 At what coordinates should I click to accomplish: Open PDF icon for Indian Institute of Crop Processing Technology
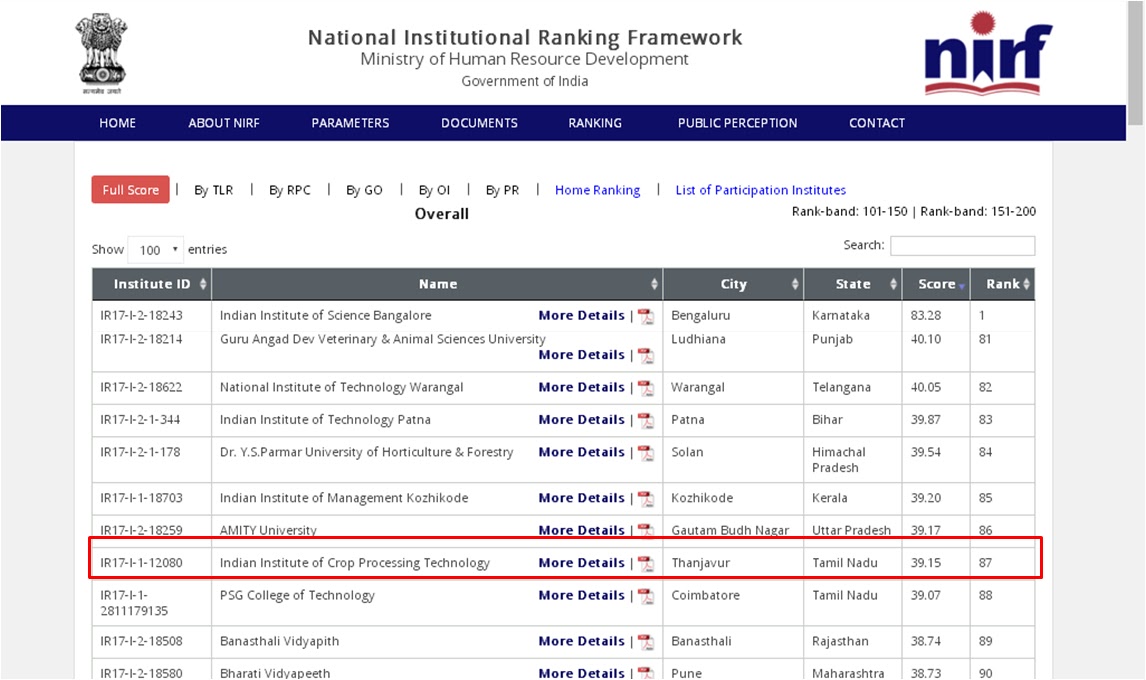[x=646, y=563]
